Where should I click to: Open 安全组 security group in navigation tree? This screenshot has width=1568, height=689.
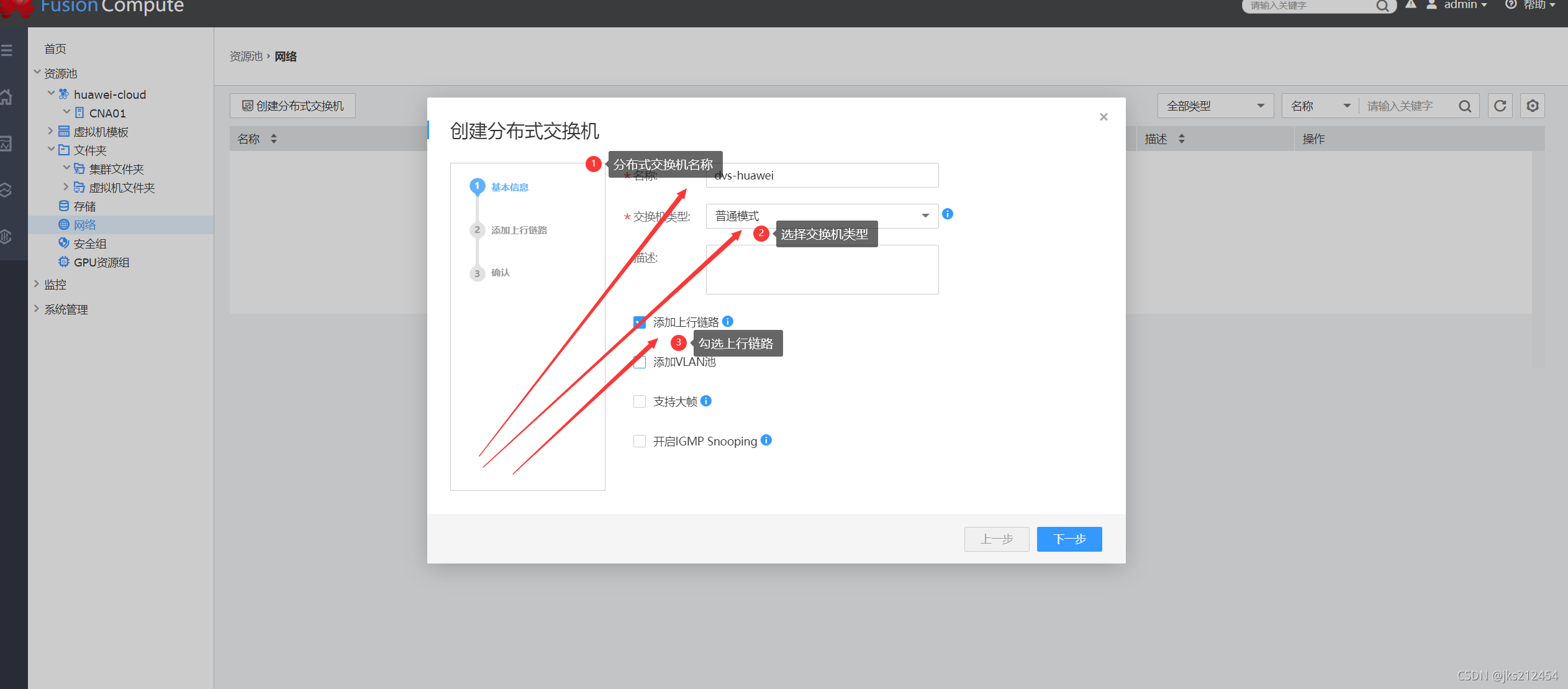90,243
